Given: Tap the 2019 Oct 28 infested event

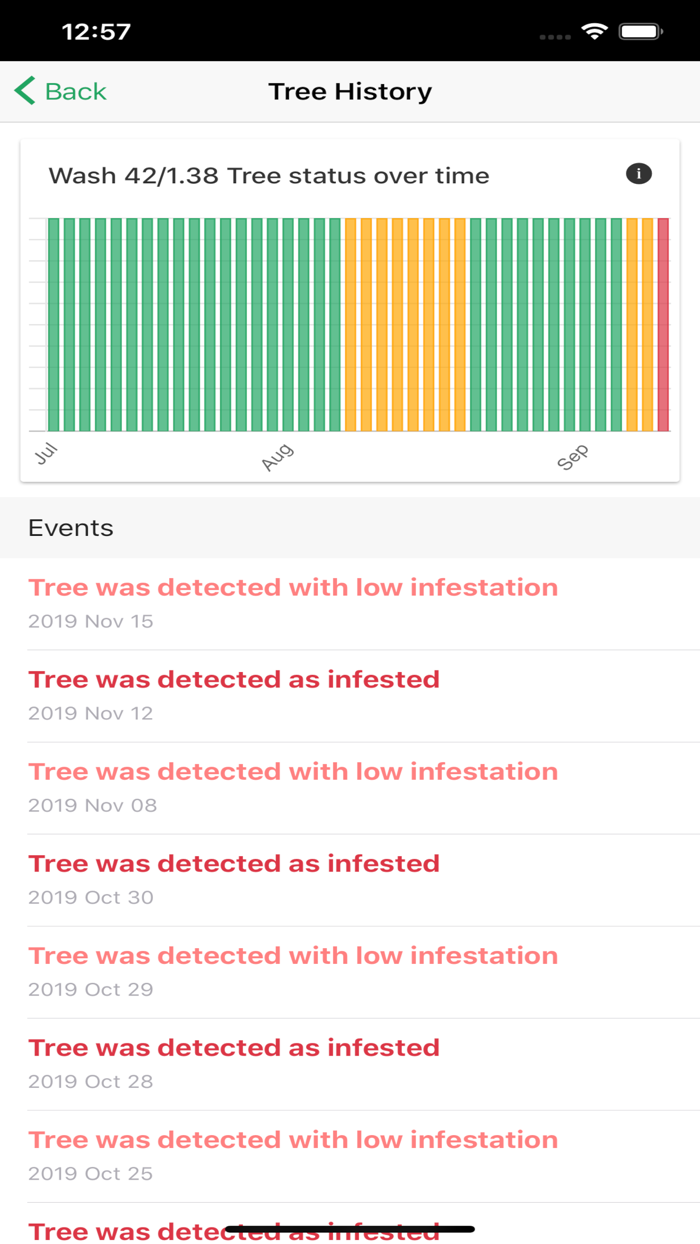Looking at the screenshot, I should click(x=234, y=1063).
